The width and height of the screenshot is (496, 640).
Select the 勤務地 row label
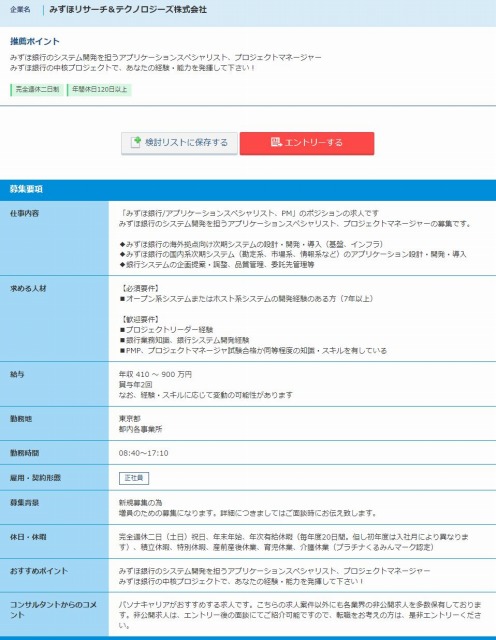pyautogui.click(x=21, y=419)
